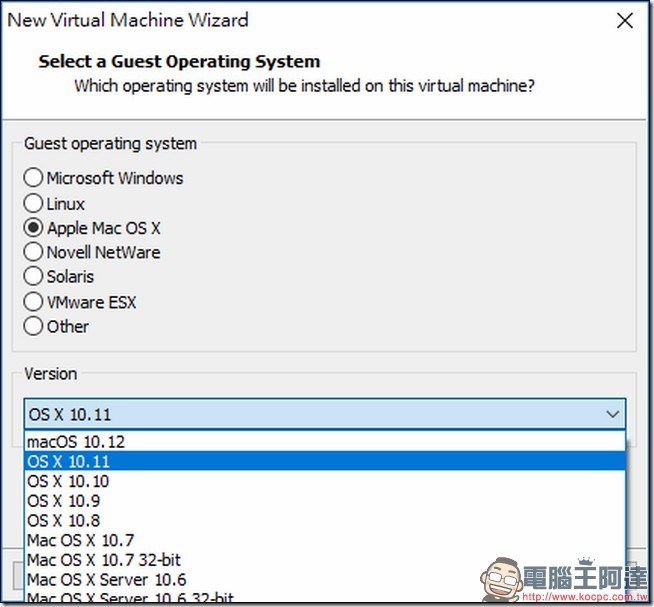
Task: Select the VMware ESX option
Action: click(x=33, y=302)
